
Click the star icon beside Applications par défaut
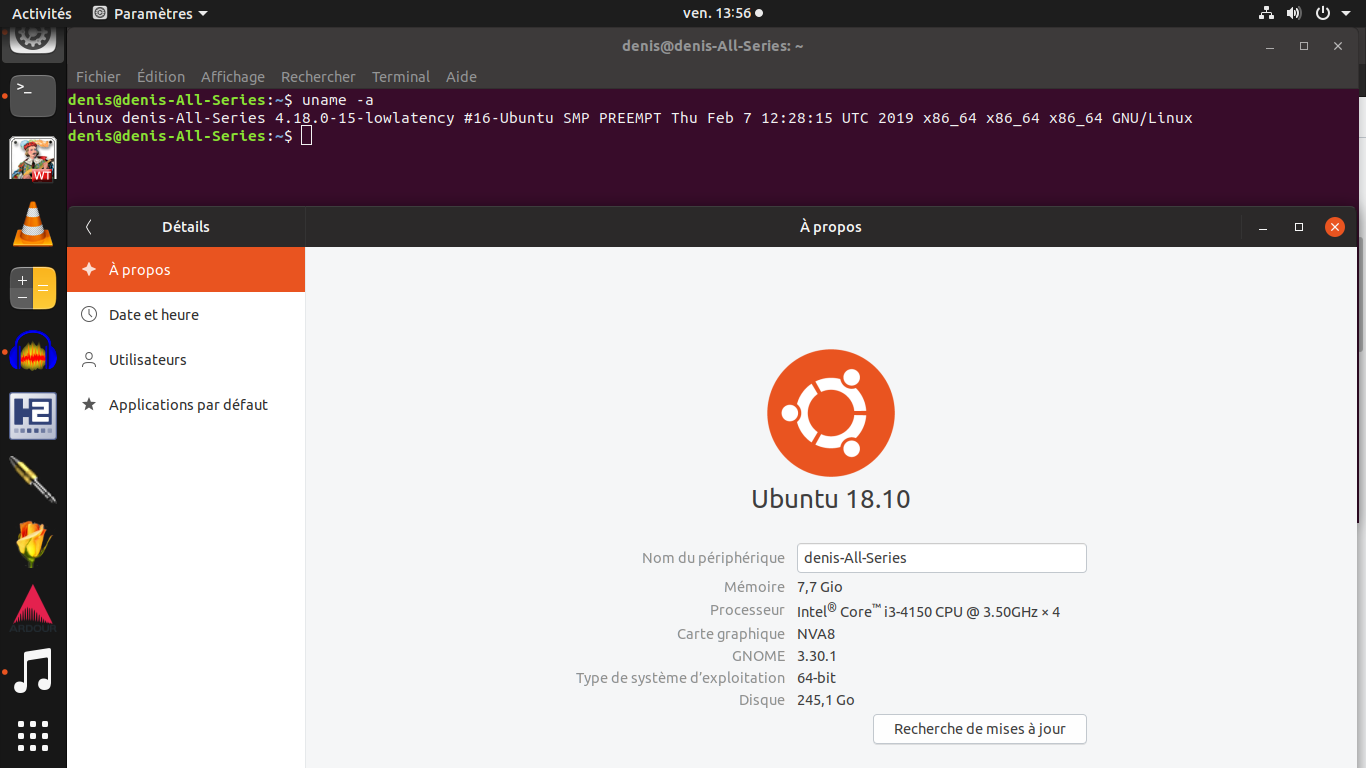(x=89, y=405)
